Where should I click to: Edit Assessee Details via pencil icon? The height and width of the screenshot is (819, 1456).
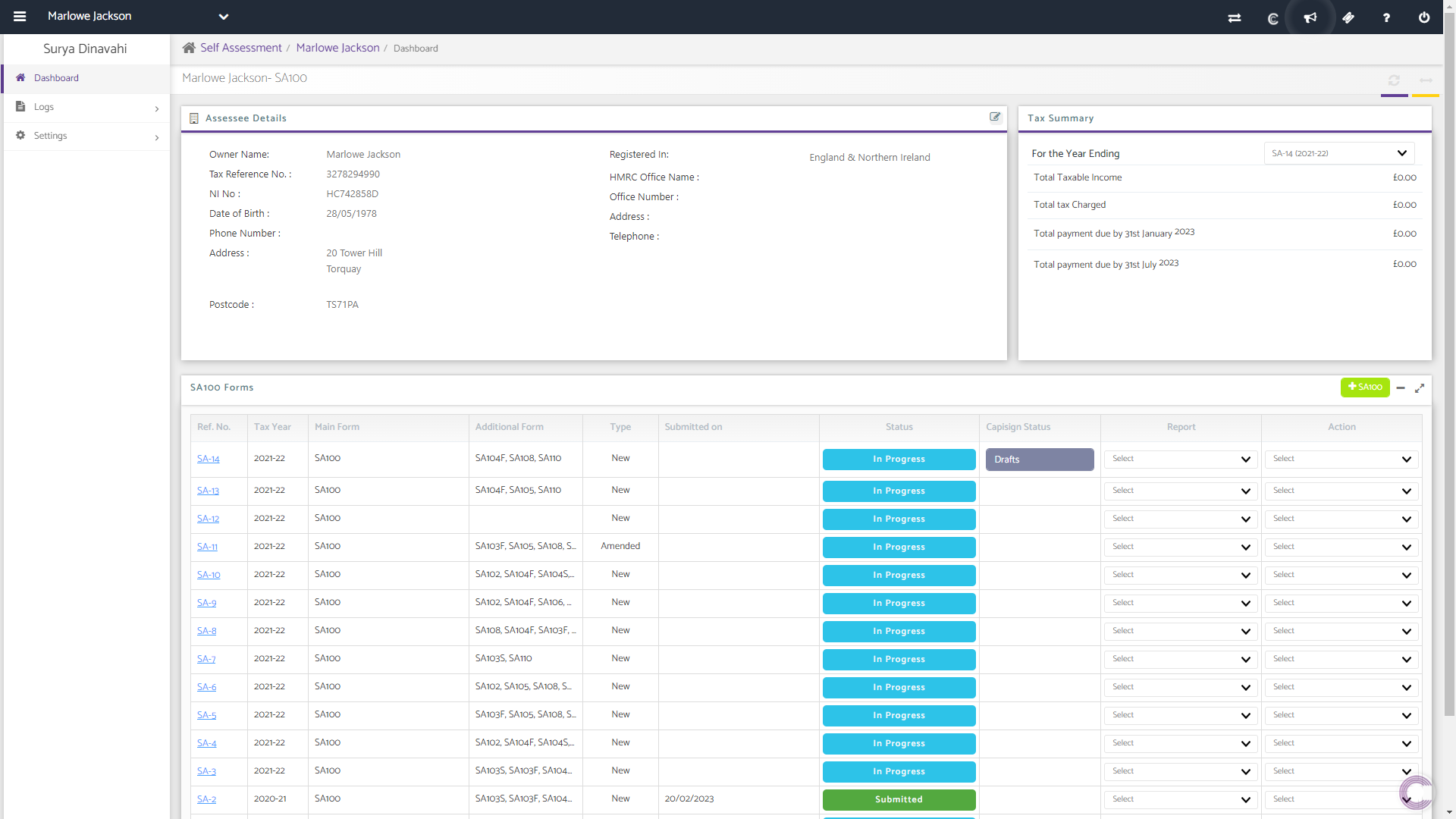point(995,117)
